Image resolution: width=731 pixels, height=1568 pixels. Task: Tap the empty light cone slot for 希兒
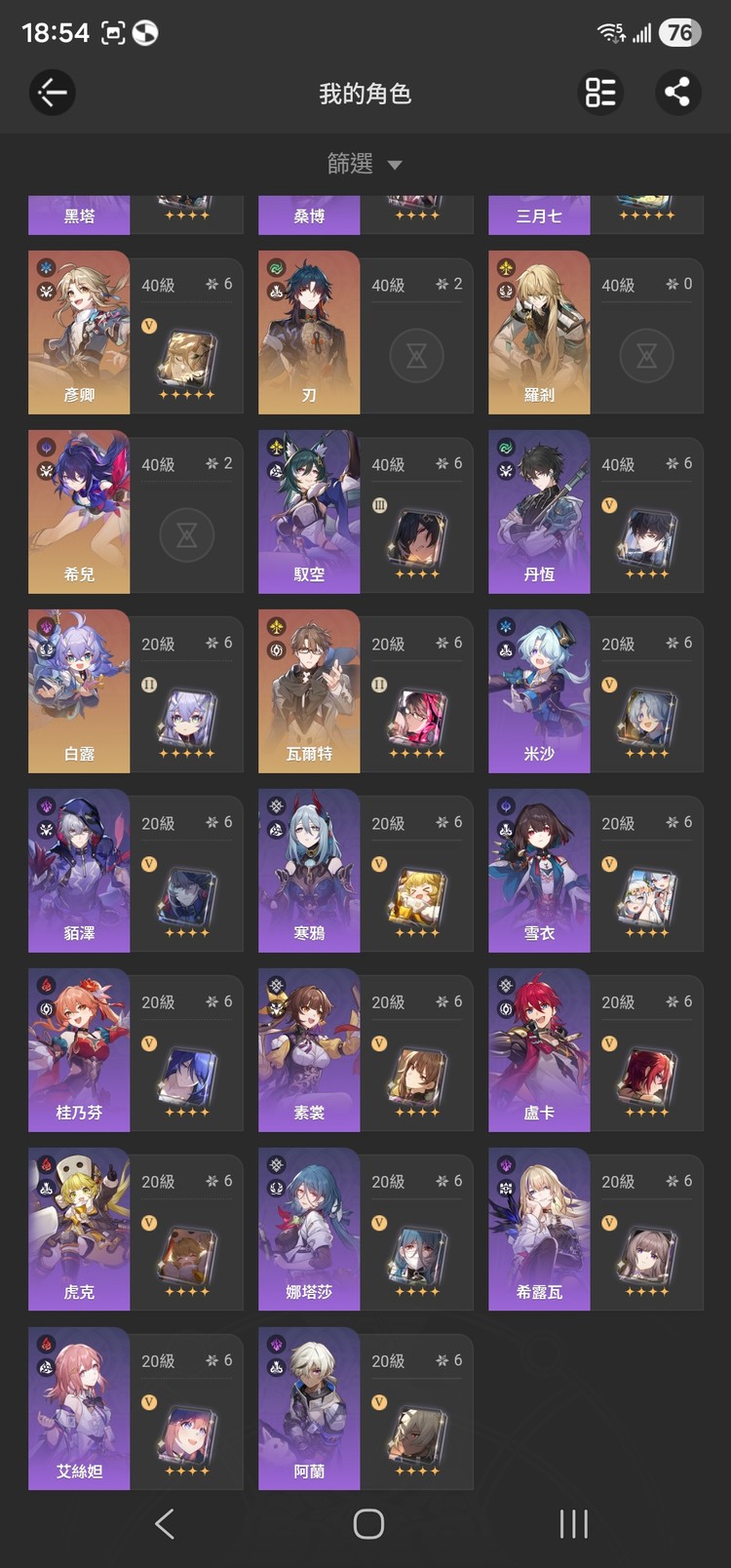click(186, 535)
